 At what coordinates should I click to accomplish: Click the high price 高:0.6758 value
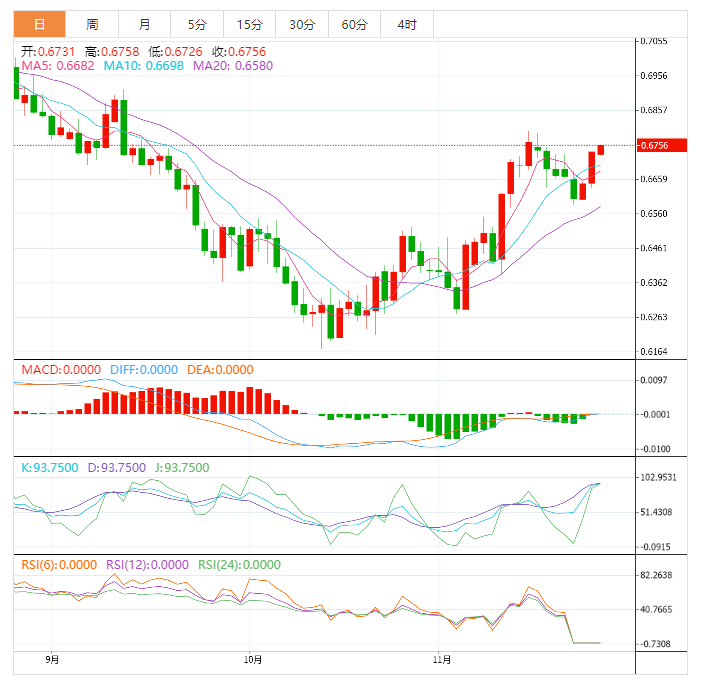(x=112, y=51)
